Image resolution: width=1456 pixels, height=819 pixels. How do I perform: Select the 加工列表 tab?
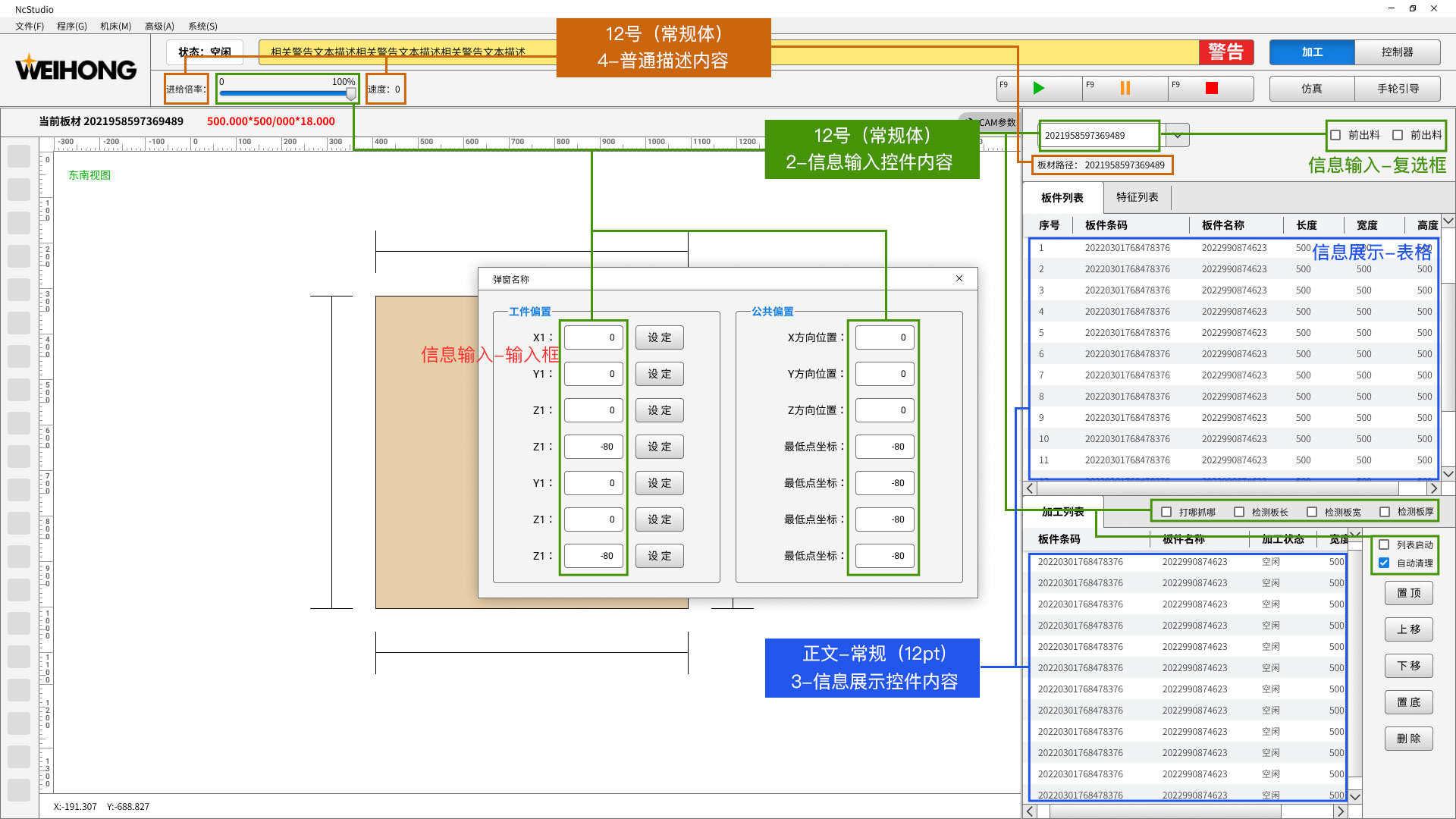click(1062, 512)
